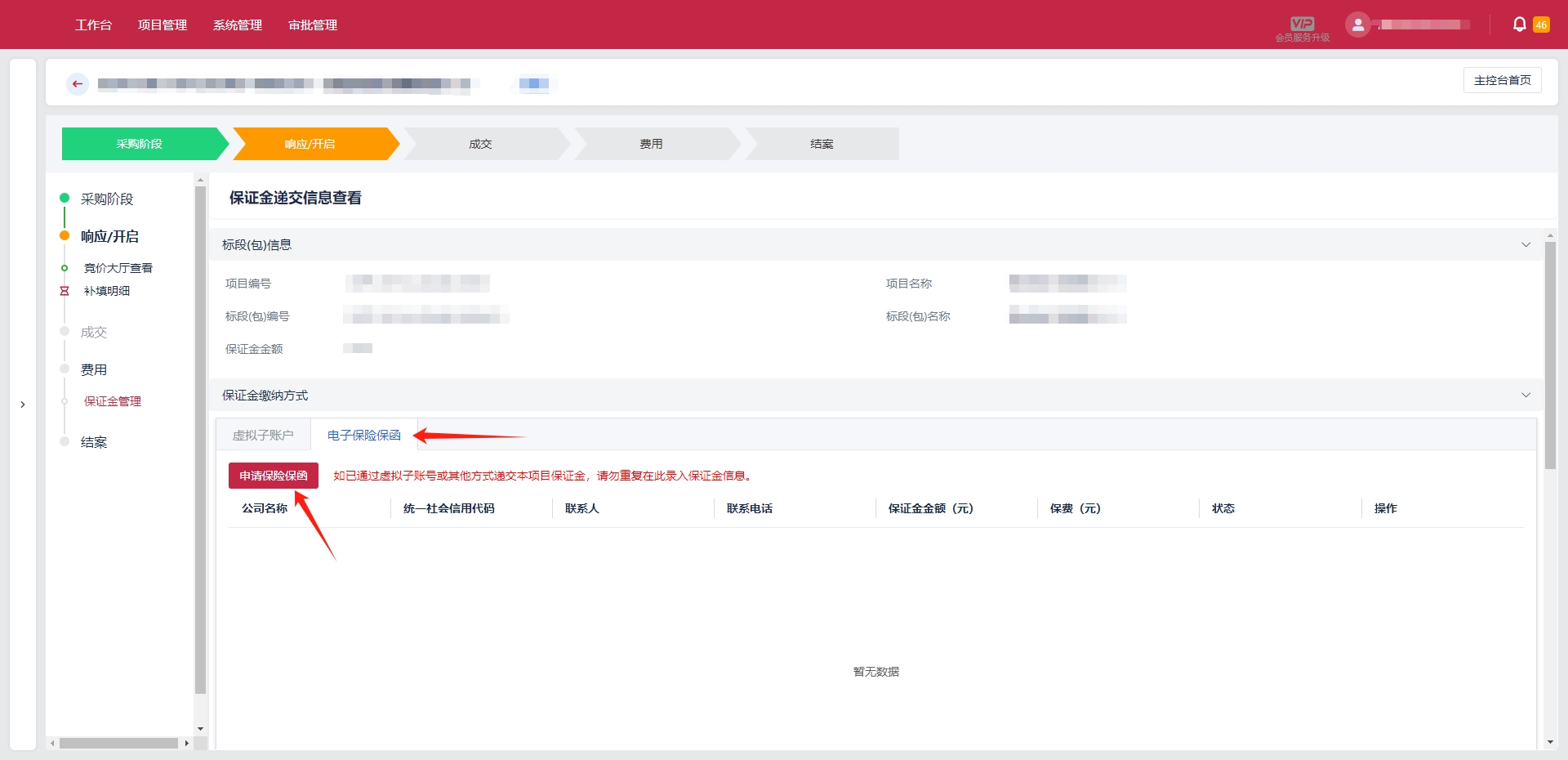Viewport: 1568px width, 760px height.
Task: Click the 系统管理 menu item
Action: (x=238, y=25)
